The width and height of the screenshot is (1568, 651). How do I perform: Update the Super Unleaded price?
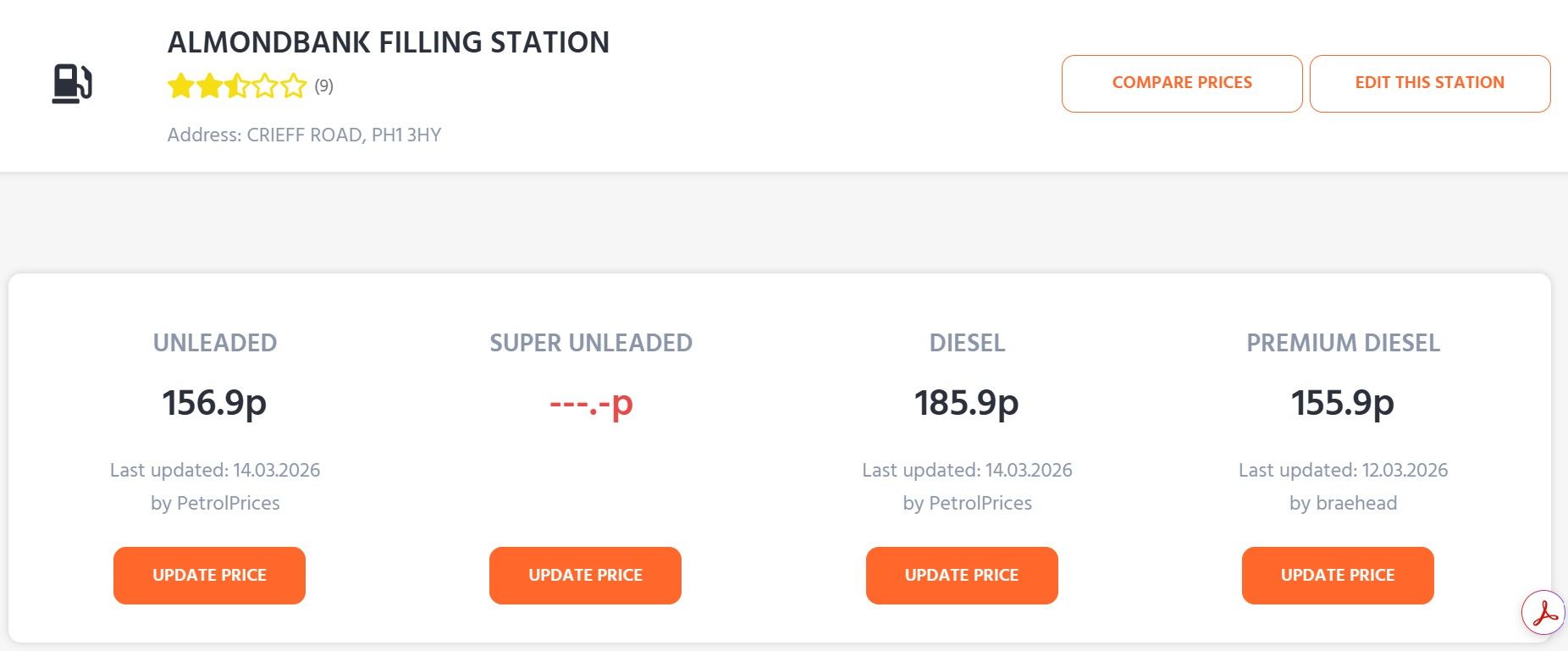pyautogui.click(x=585, y=576)
